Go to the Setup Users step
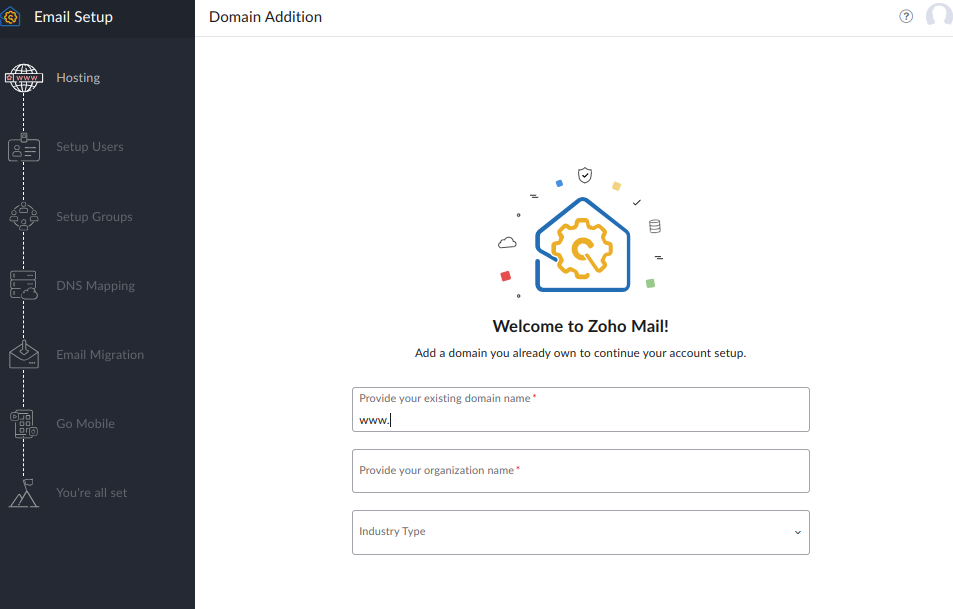This screenshot has width=953, height=609. 90,147
